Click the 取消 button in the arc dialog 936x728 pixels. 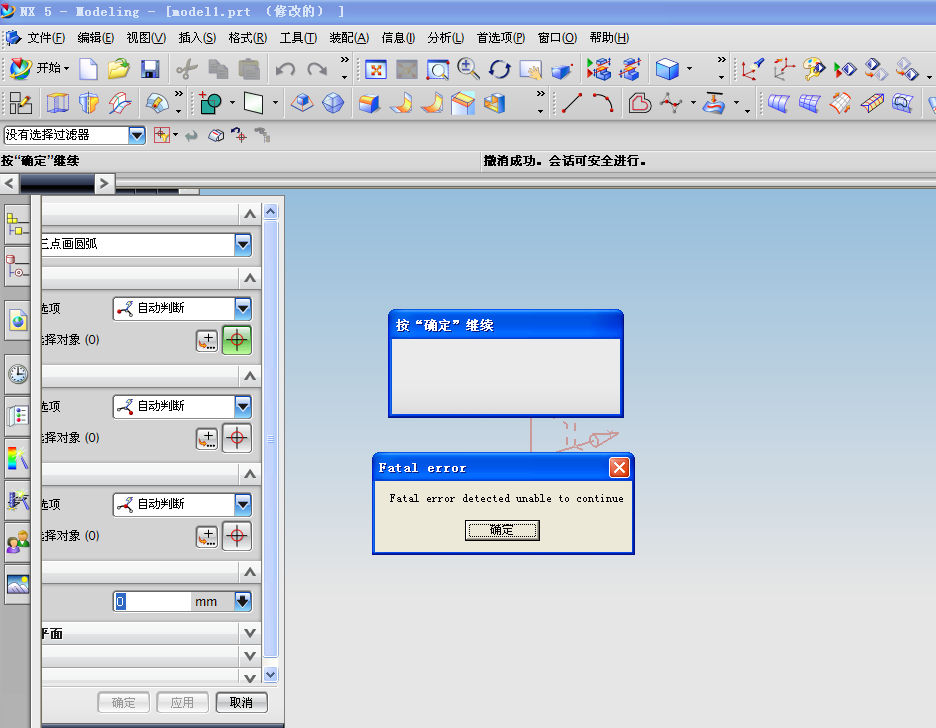coord(241,702)
